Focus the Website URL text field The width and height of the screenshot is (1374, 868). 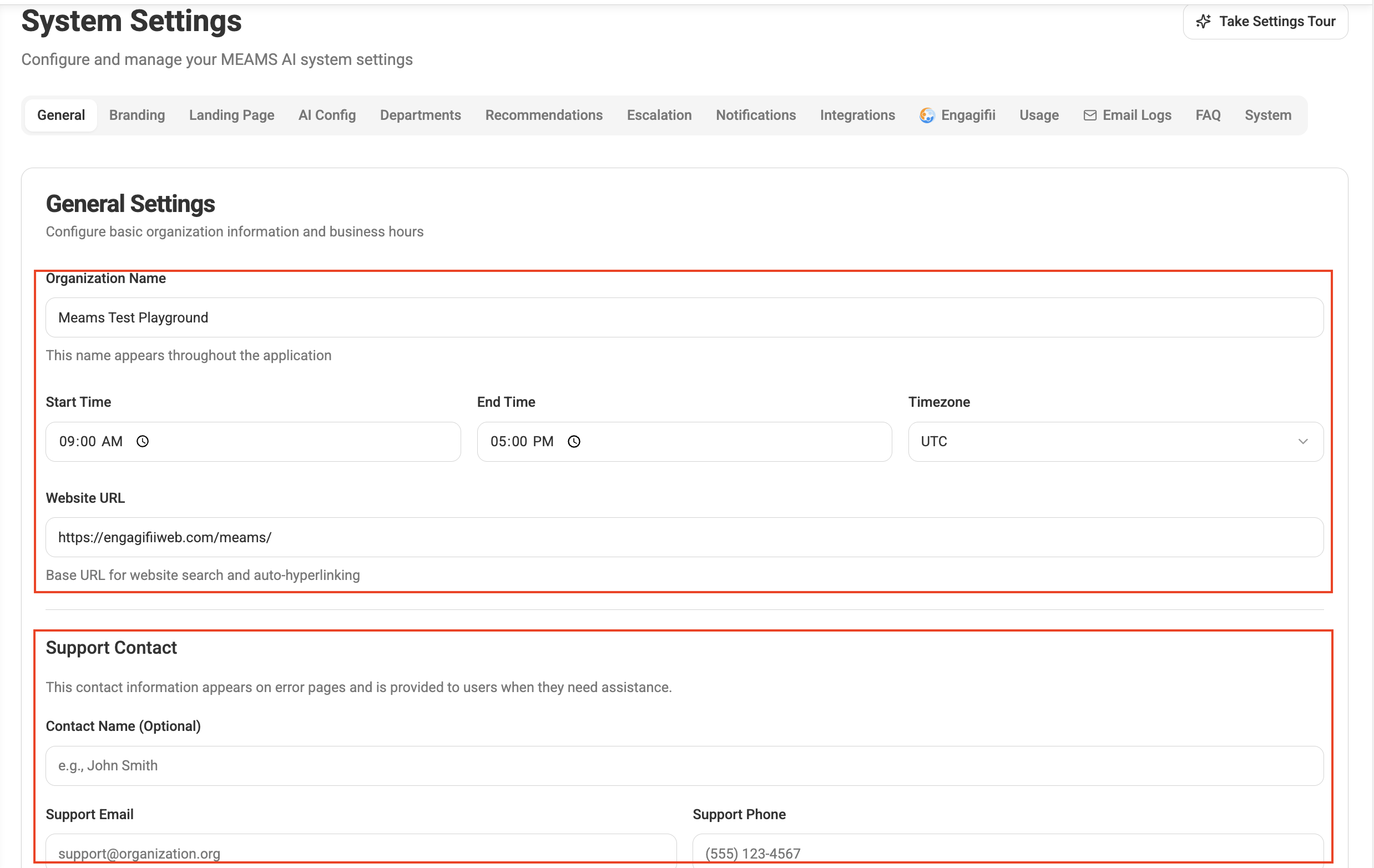pos(684,537)
